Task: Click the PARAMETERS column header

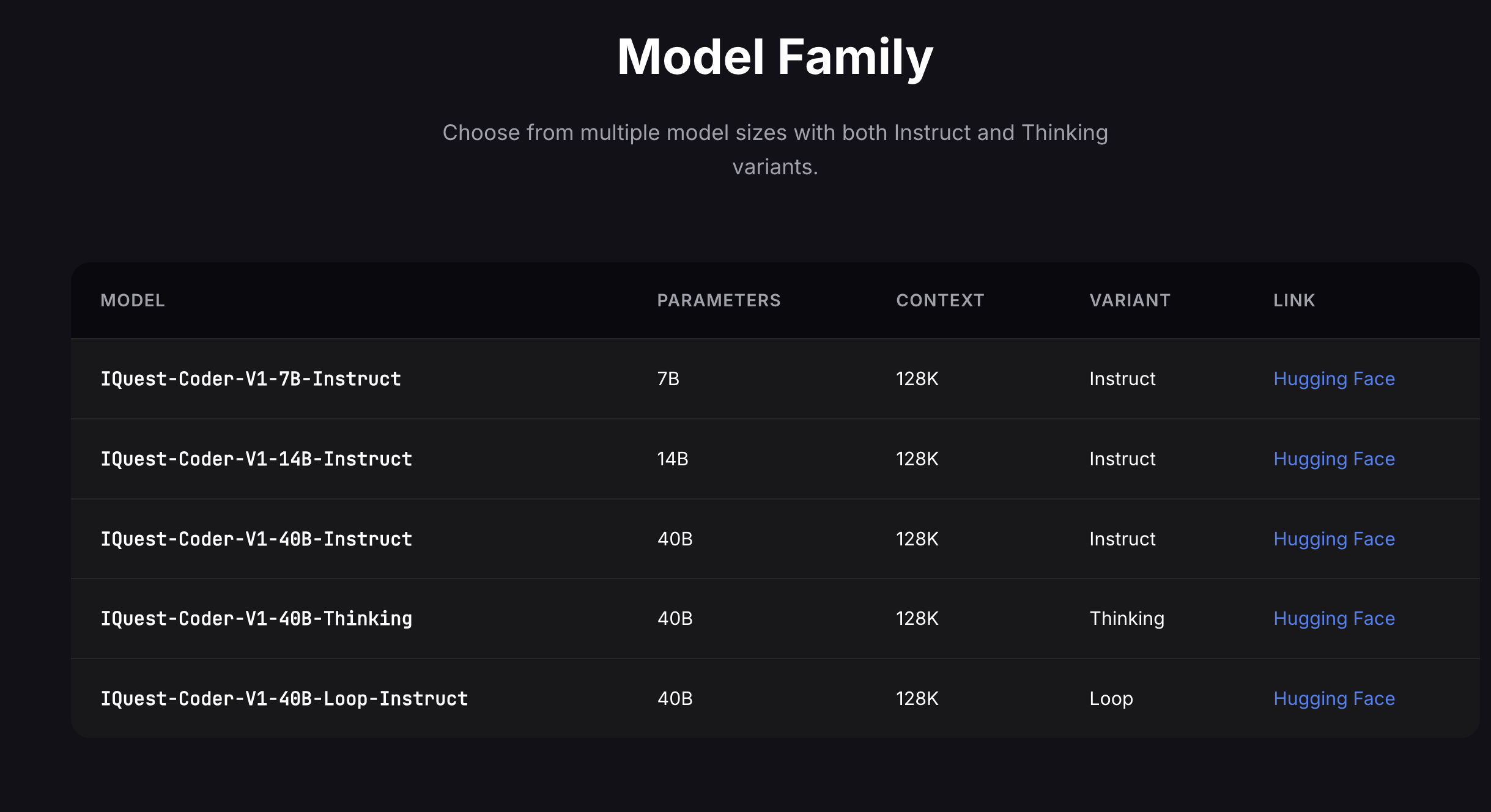Action: 719,300
